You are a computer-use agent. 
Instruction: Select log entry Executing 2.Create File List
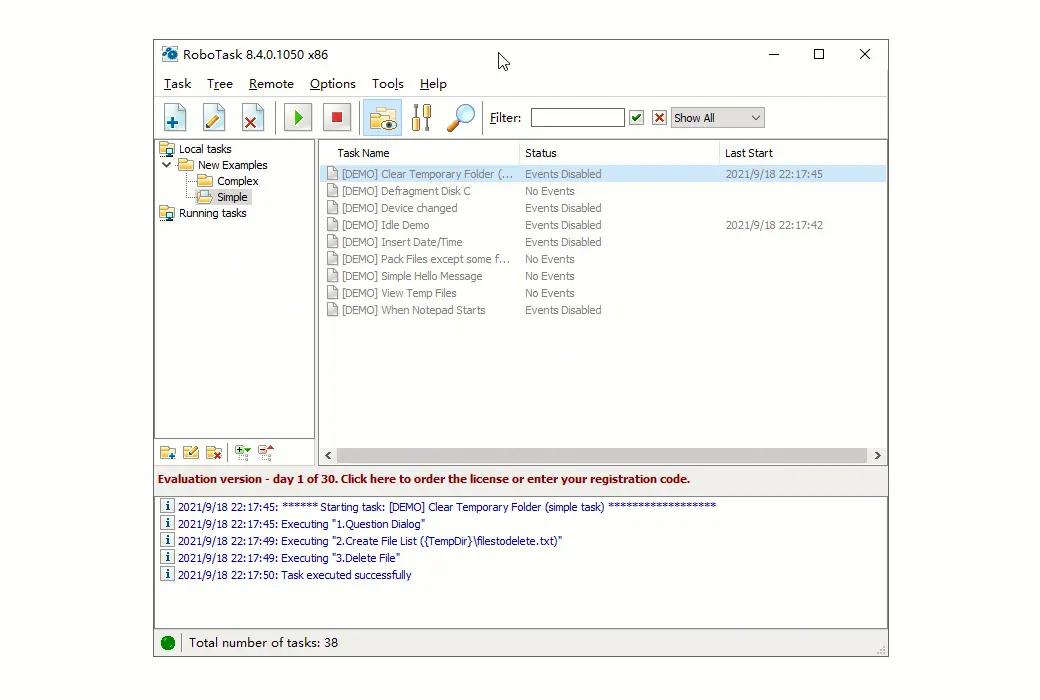tap(369, 541)
